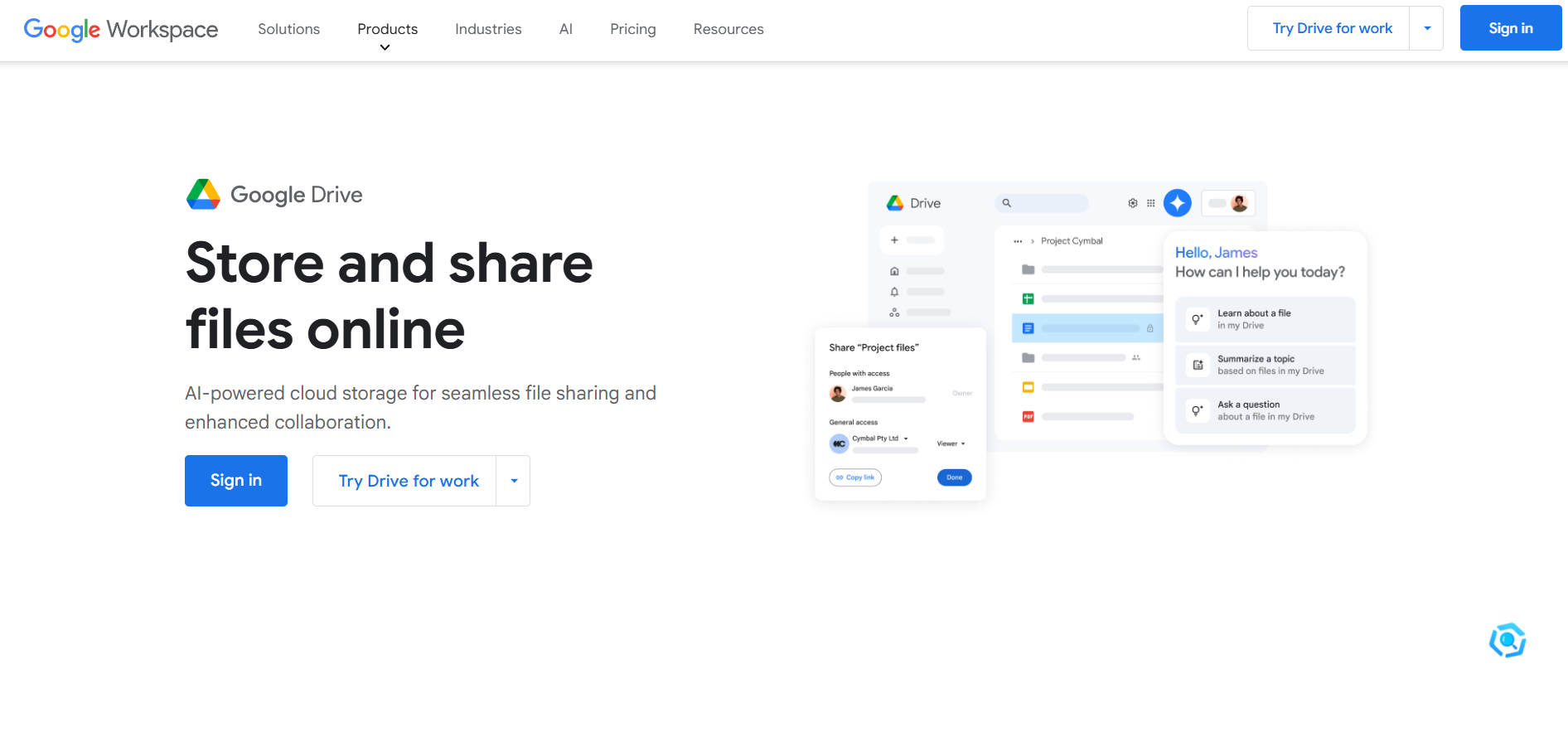Click the Learn about a file card
The width and height of the screenshot is (1568, 751).
[1265, 319]
